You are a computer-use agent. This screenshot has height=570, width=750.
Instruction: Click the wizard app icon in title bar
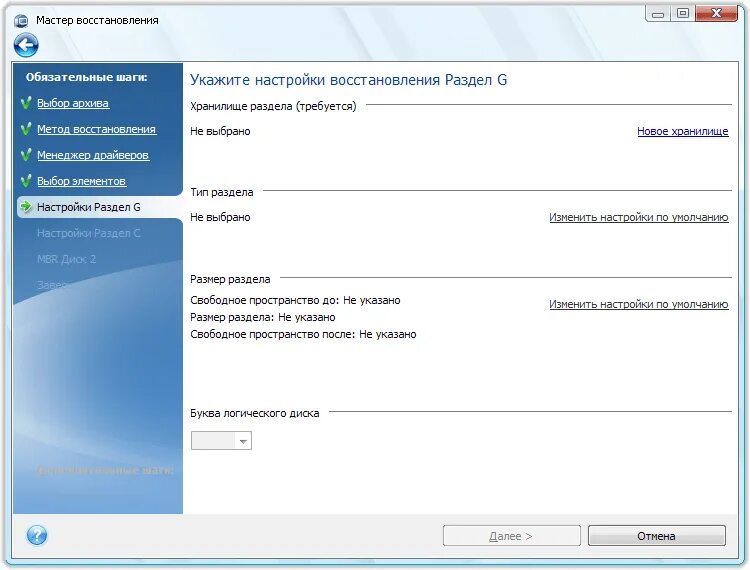coord(21,21)
